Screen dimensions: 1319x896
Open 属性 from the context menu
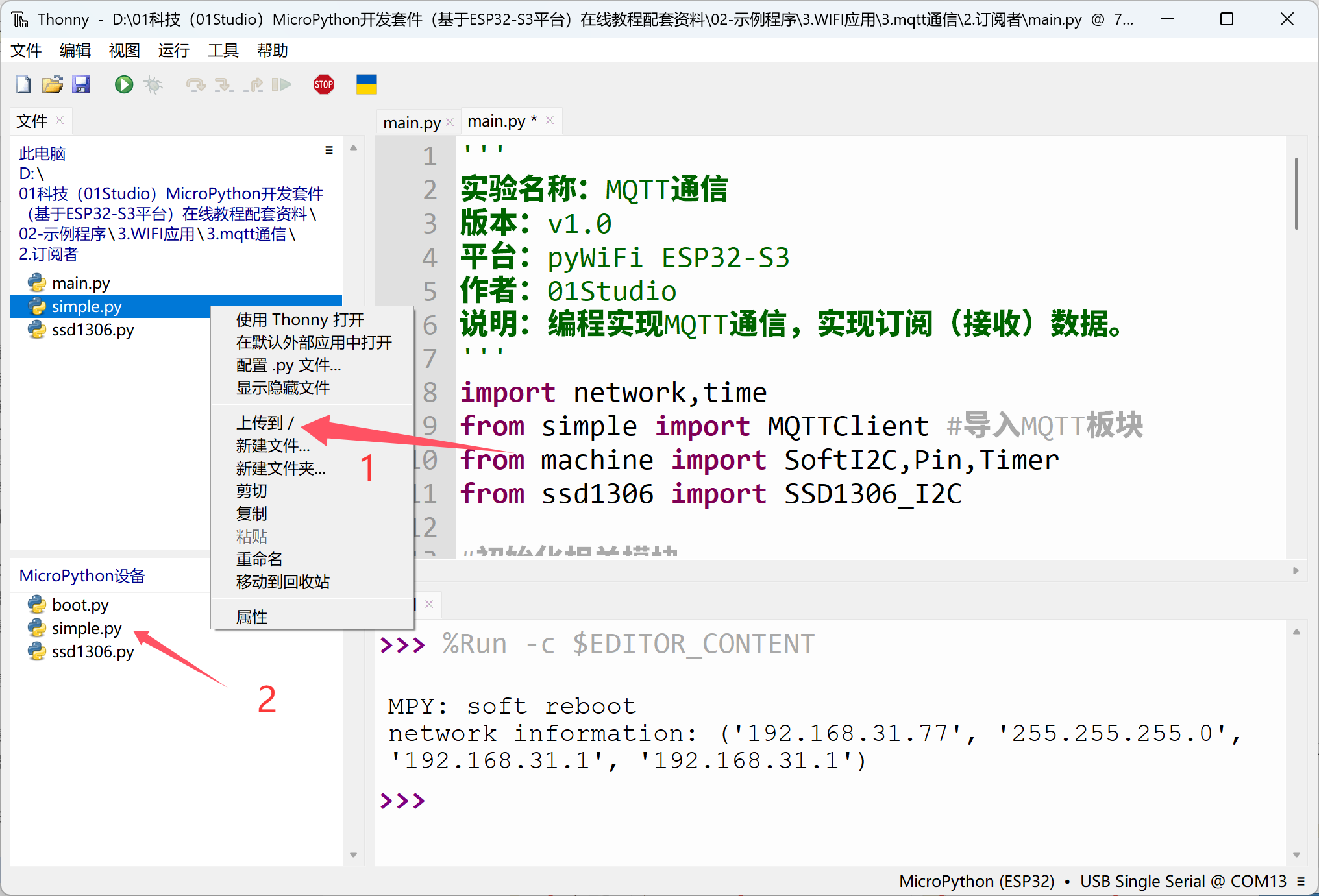[251, 616]
